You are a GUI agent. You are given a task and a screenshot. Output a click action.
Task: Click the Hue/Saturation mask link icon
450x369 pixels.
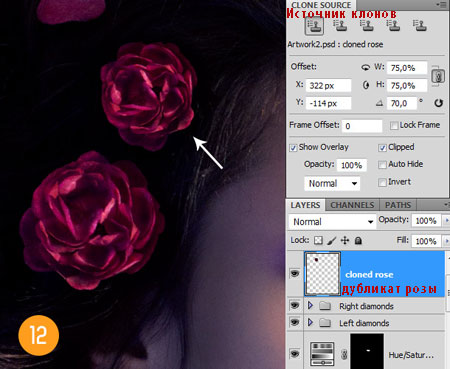[x=344, y=355]
